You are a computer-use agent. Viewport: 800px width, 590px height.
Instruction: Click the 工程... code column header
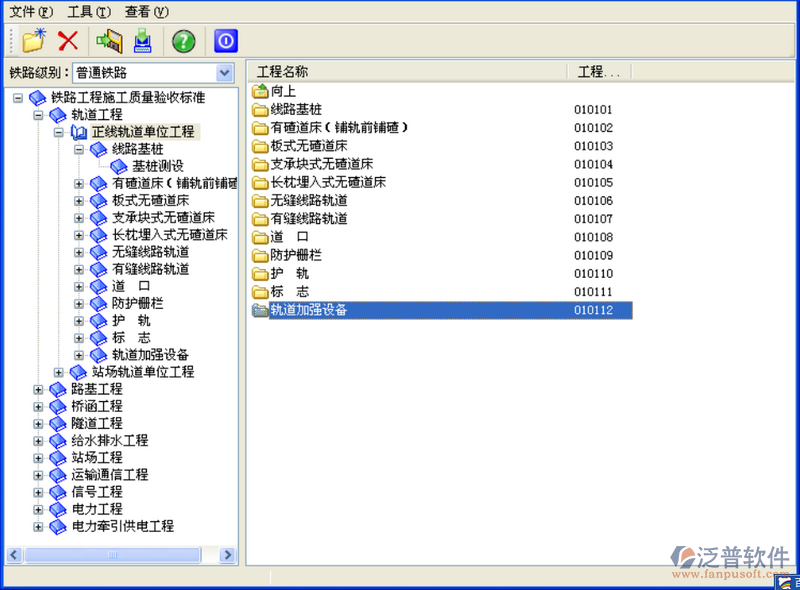(x=600, y=72)
